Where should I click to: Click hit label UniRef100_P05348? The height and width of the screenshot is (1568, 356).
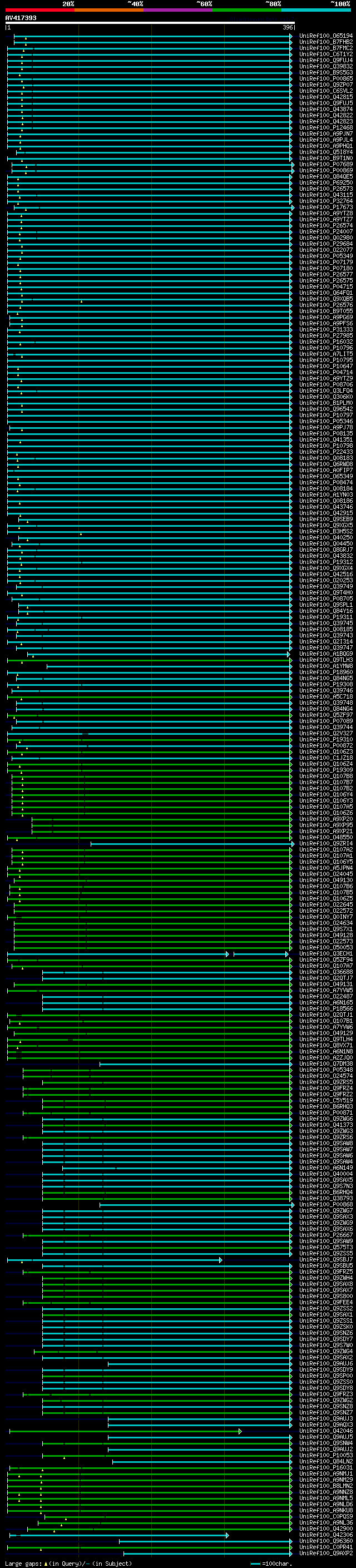pyautogui.click(x=325, y=1070)
